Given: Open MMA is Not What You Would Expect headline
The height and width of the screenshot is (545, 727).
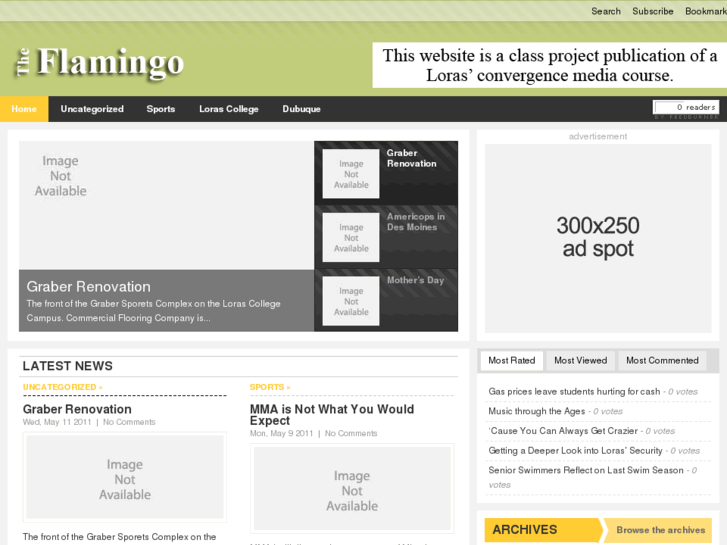Looking at the screenshot, I should [332, 415].
